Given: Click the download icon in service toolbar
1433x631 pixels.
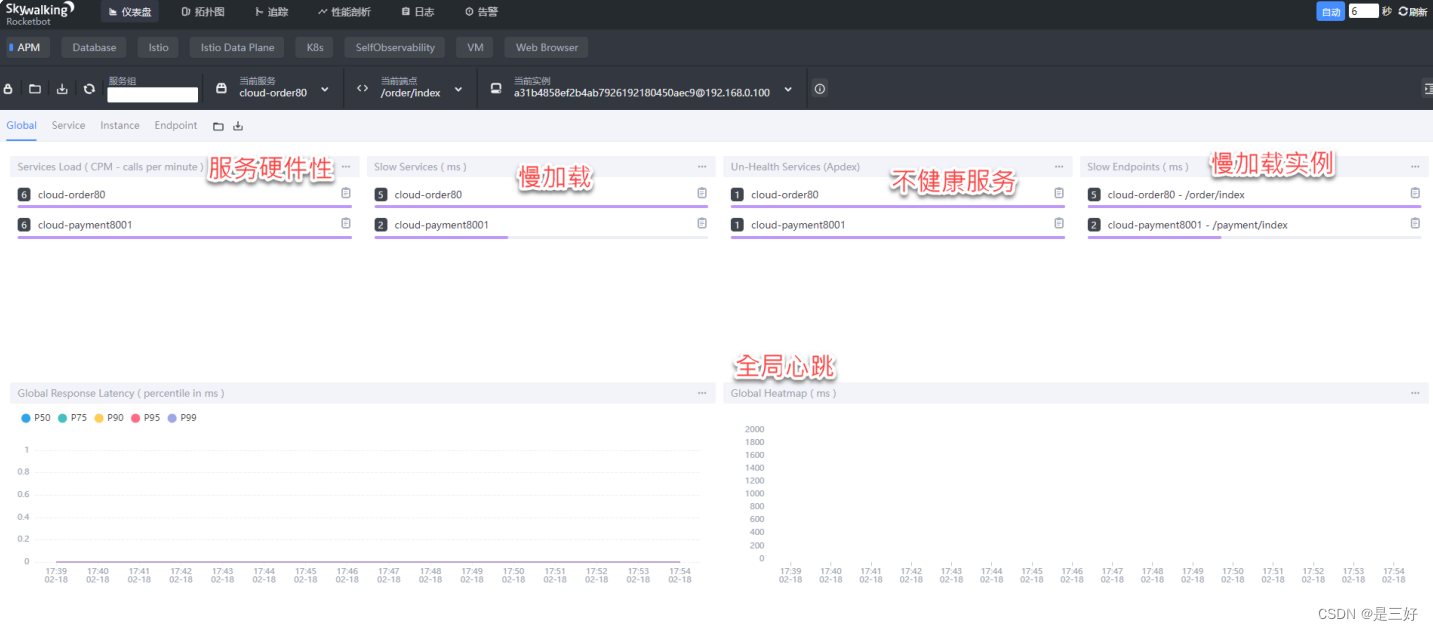Looking at the screenshot, I should [x=62, y=89].
